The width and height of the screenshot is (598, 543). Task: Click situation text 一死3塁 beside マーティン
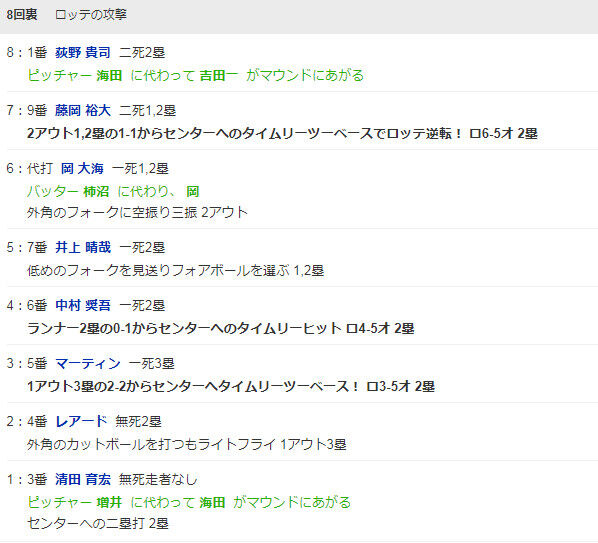click(151, 363)
